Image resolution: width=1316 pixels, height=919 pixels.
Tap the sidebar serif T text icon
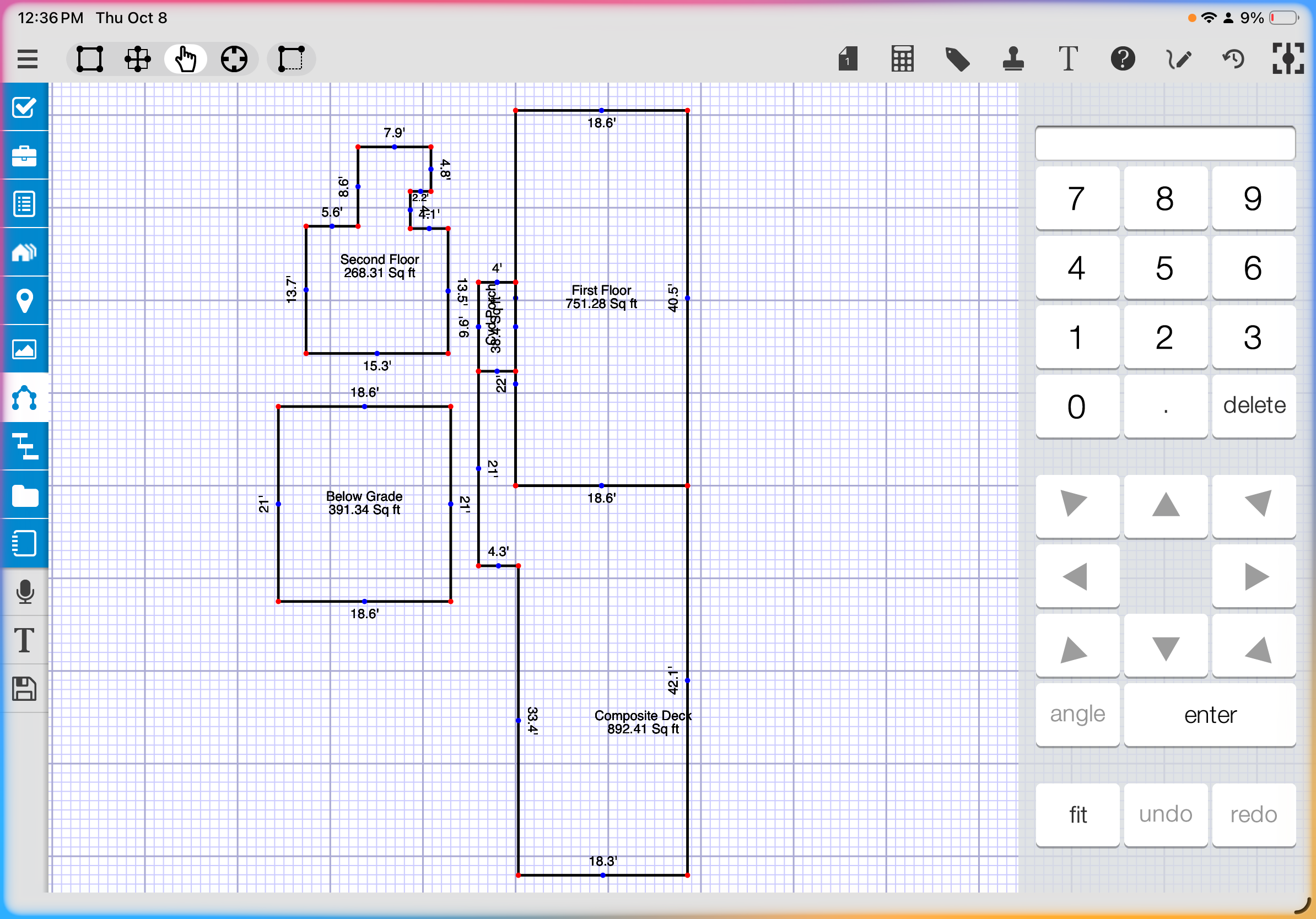coord(24,640)
